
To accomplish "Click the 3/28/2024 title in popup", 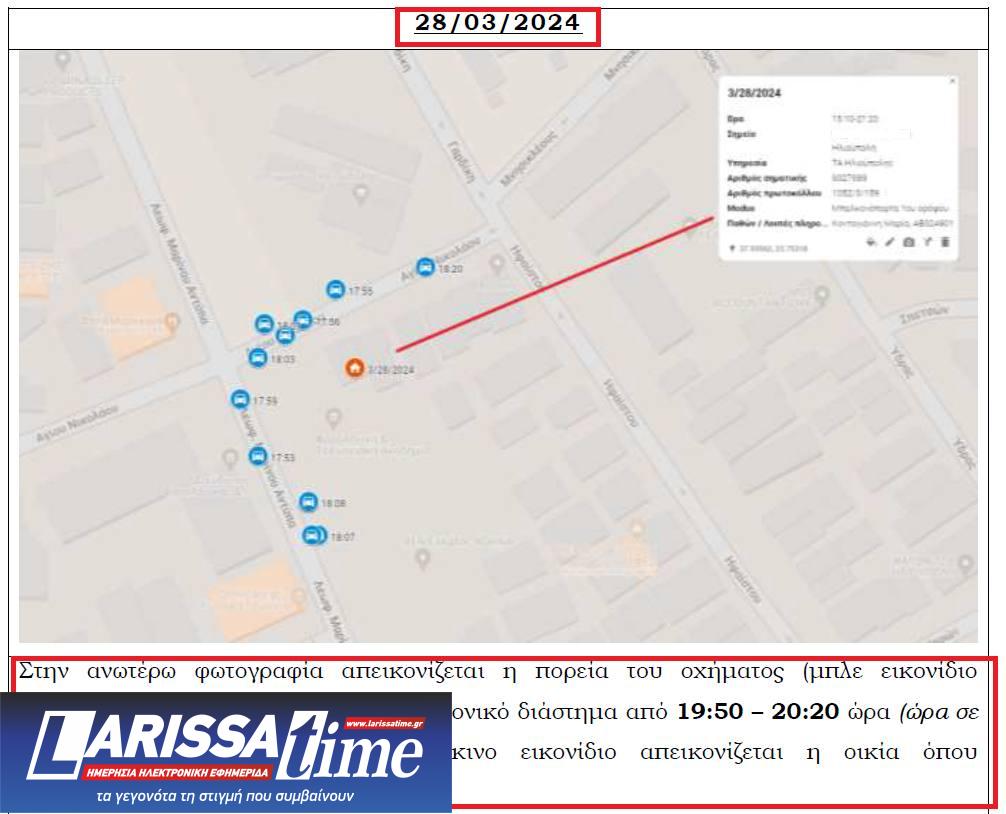I will coord(754,93).
